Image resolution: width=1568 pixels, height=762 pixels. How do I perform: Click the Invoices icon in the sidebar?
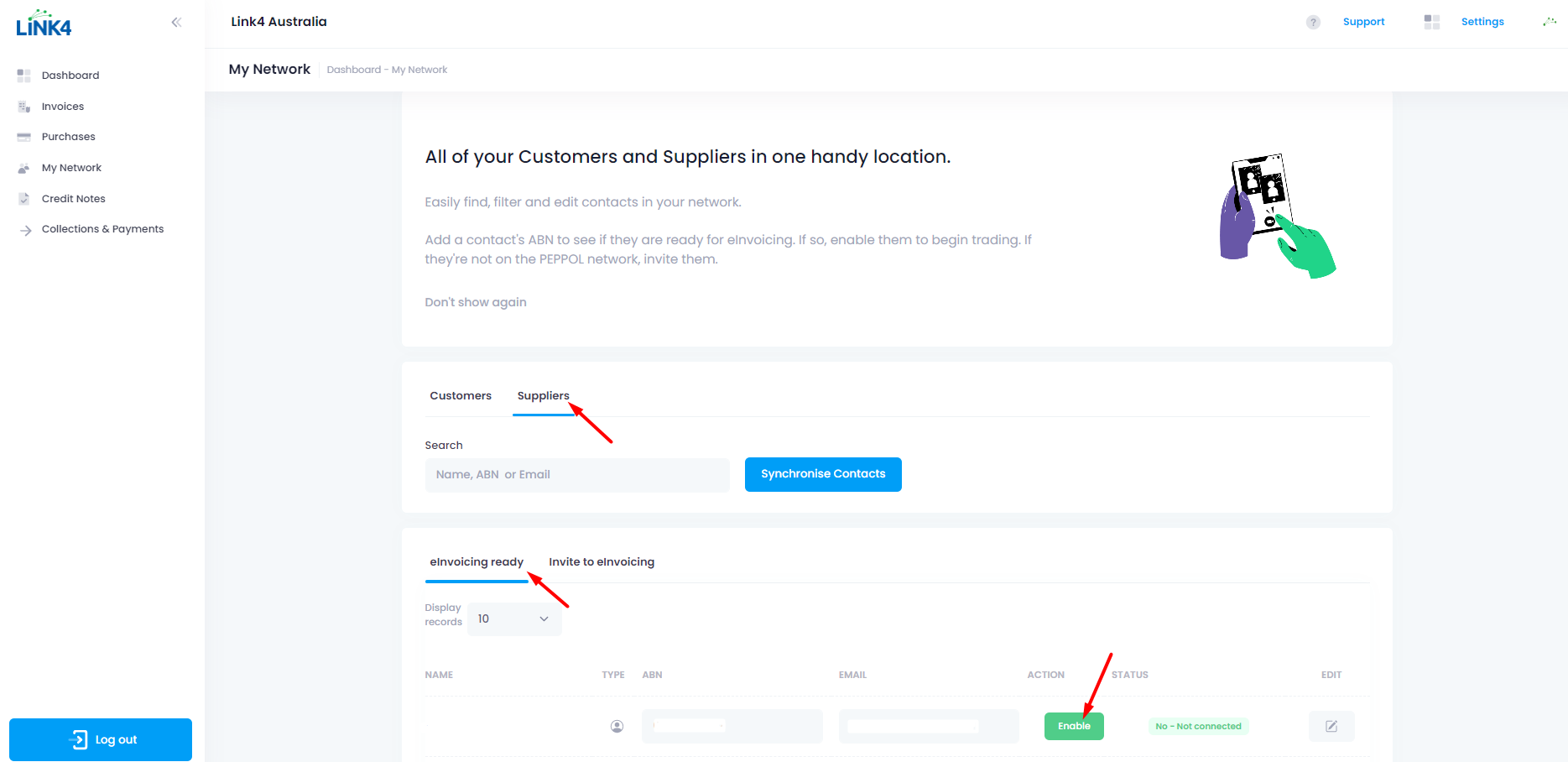[23, 107]
